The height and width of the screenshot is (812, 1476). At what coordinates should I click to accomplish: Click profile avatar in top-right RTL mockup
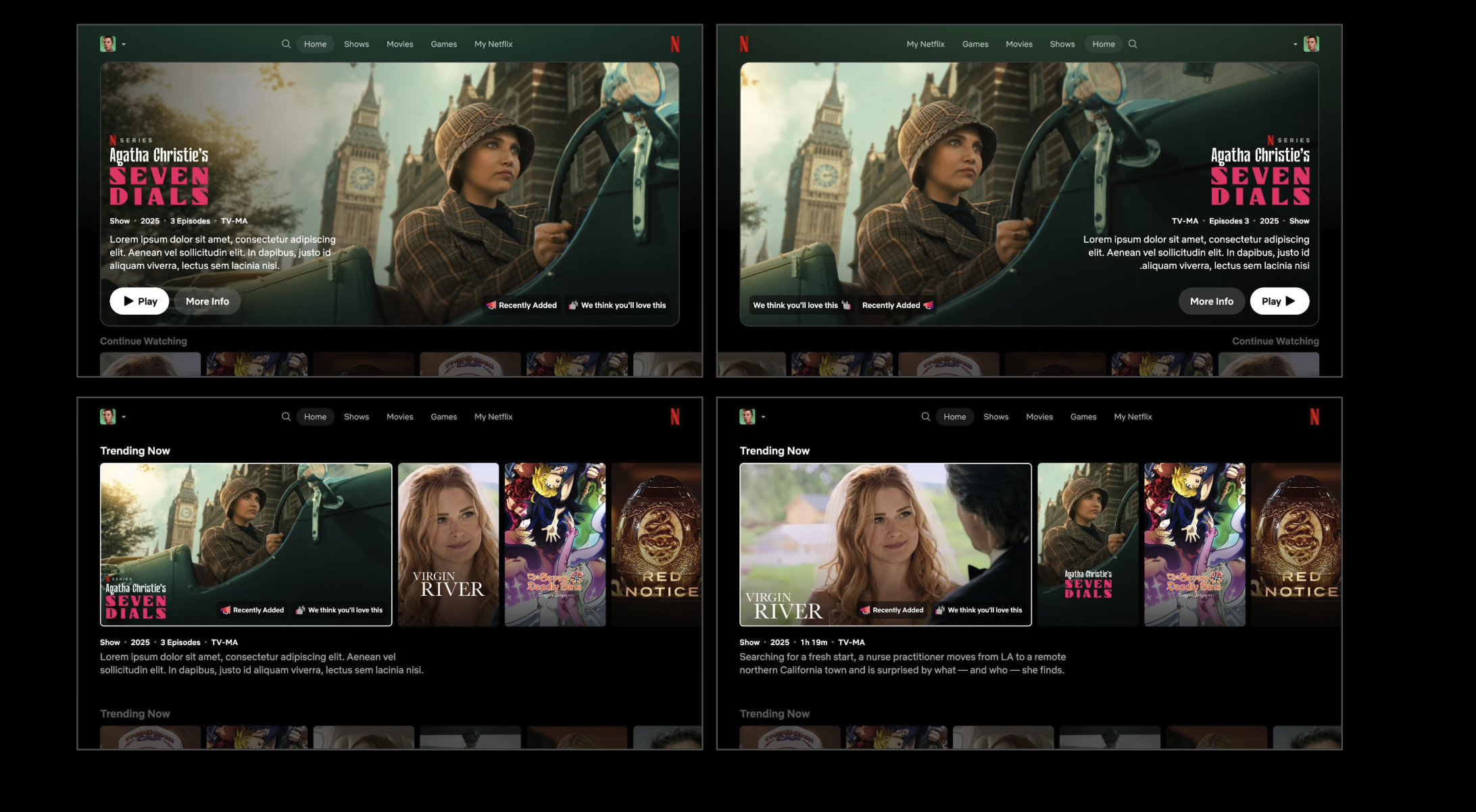[1311, 44]
